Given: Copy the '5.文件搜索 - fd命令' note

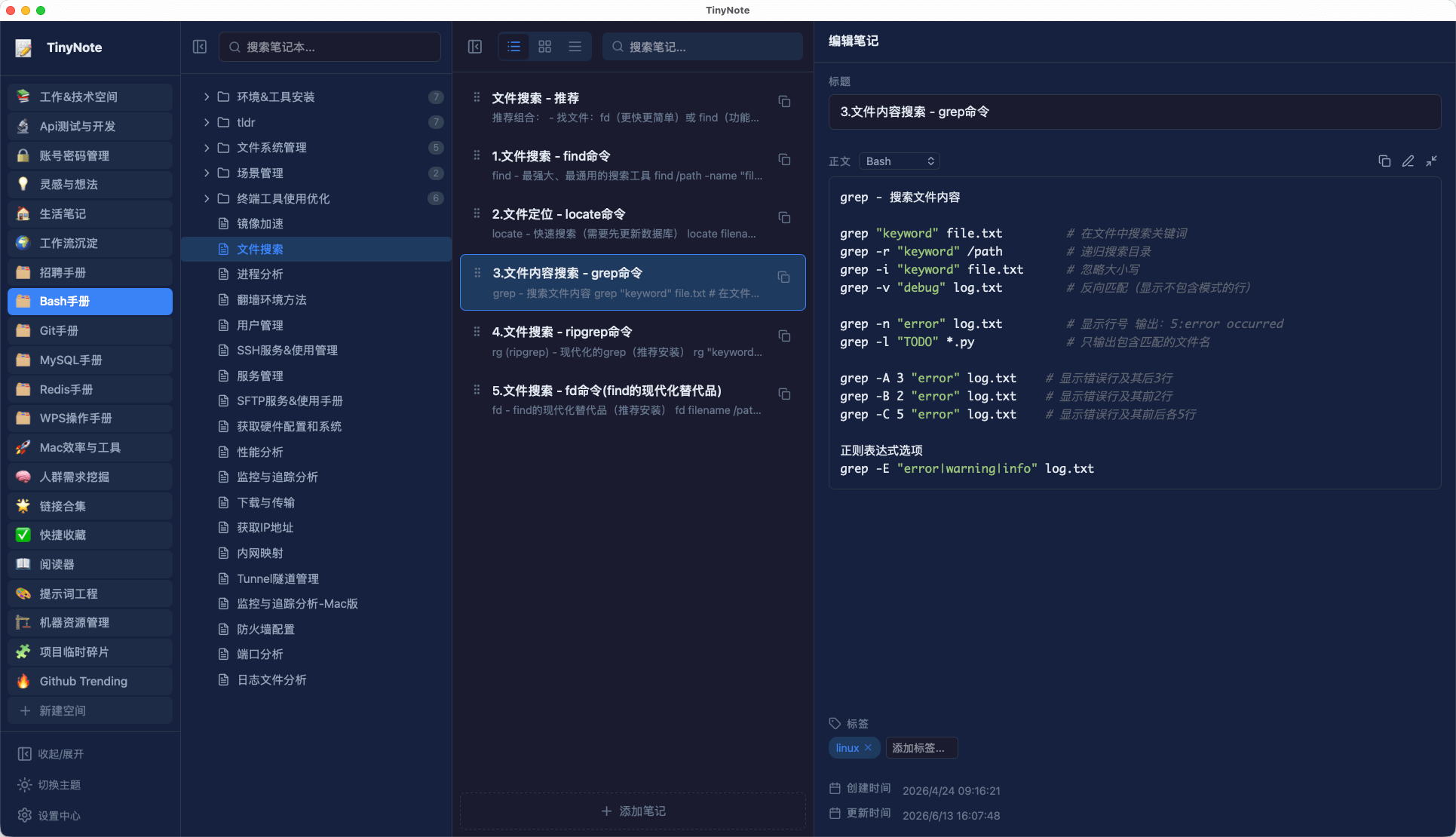Looking at the screenshot, I should 784,394.
